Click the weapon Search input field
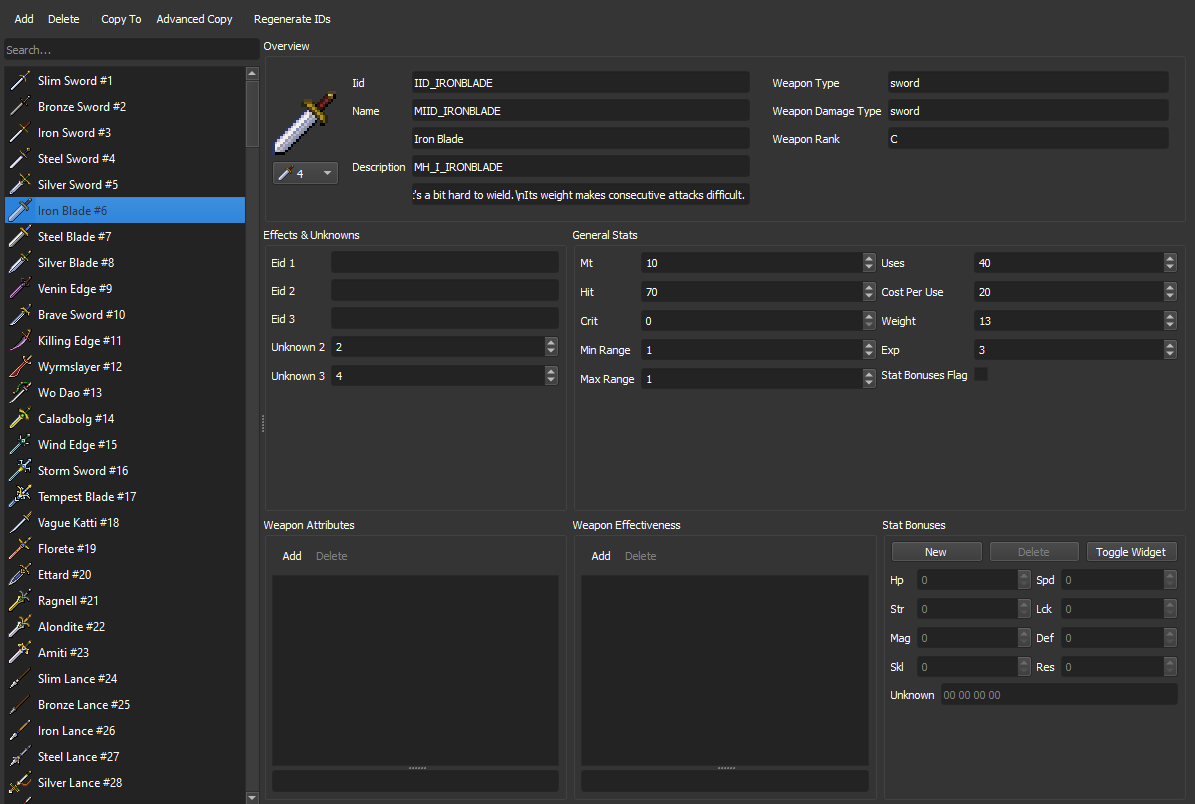This screenshot has width=1195, height=804. coord(130,49)
